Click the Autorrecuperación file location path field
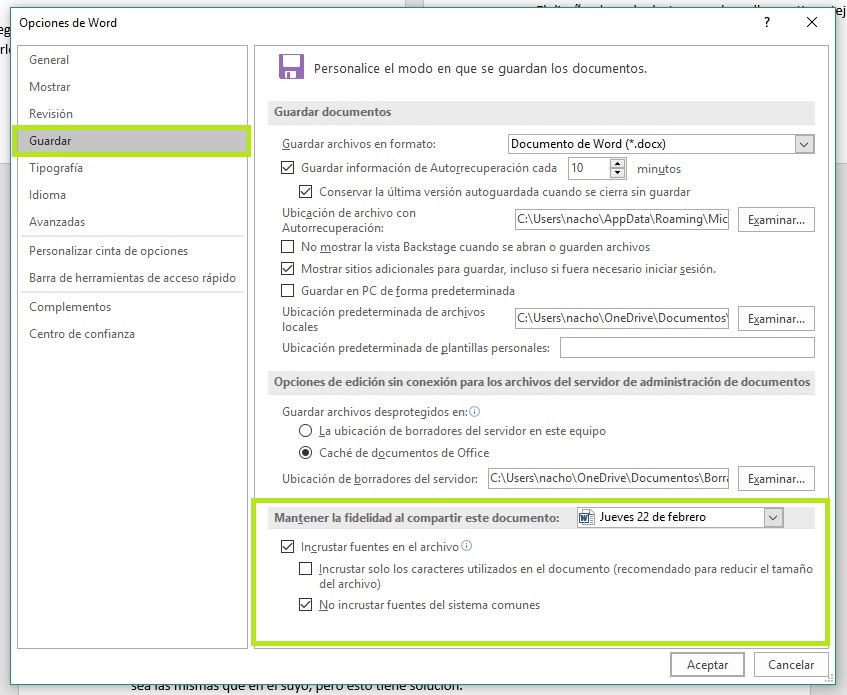847x695 pixels. (x=622, y=219)
